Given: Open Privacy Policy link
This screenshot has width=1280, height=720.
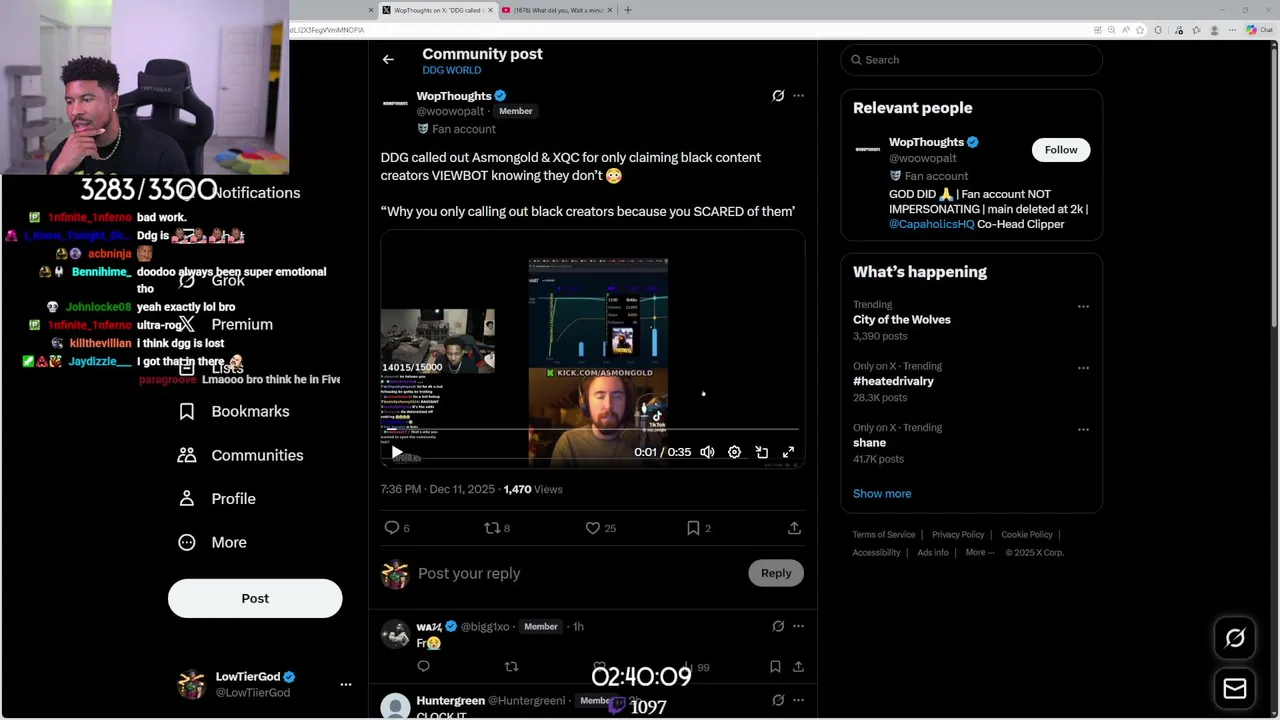Looking at the screenshot, I should tap(958, 535).
